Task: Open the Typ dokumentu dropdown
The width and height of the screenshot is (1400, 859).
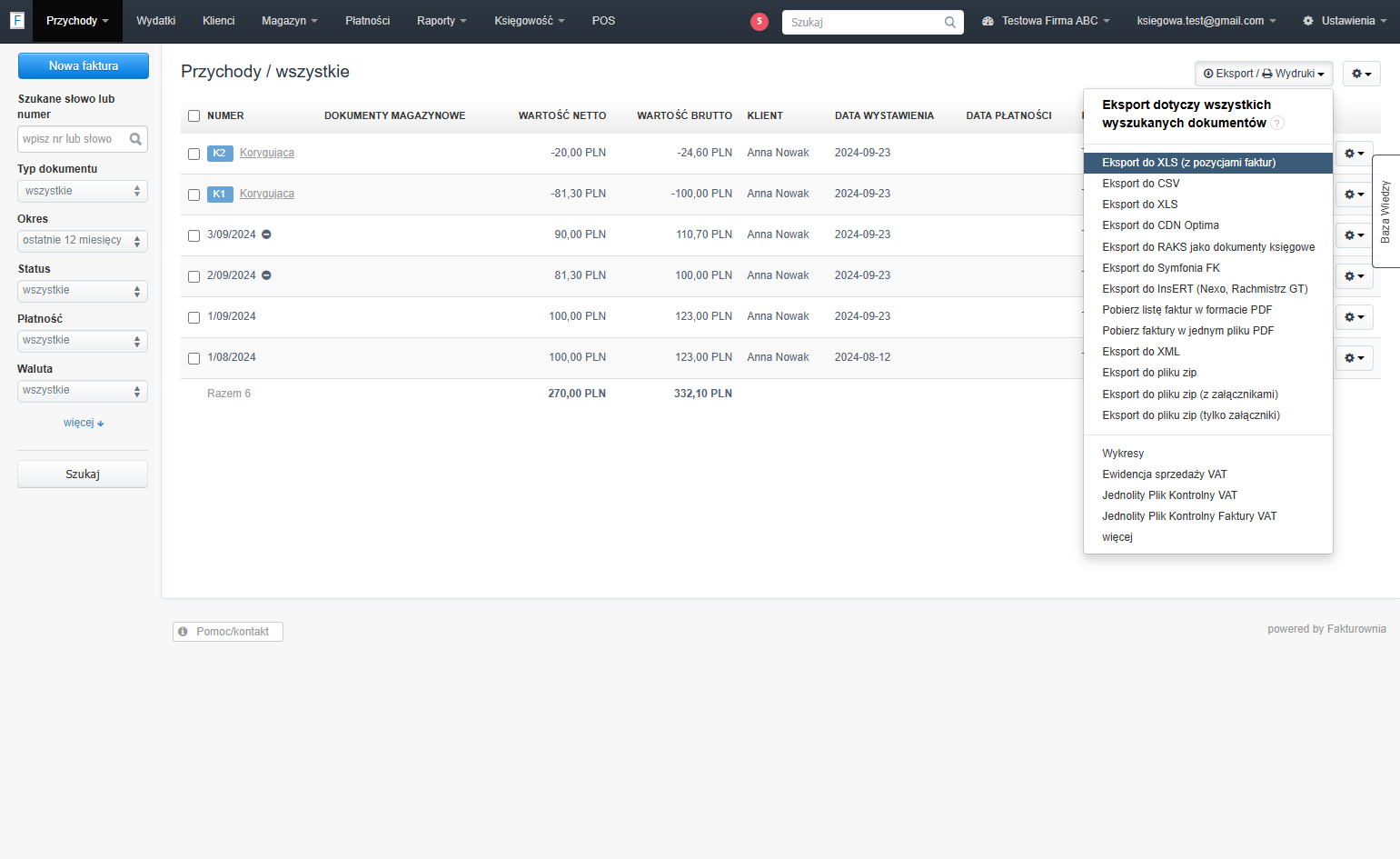Action: click(83, 191)
